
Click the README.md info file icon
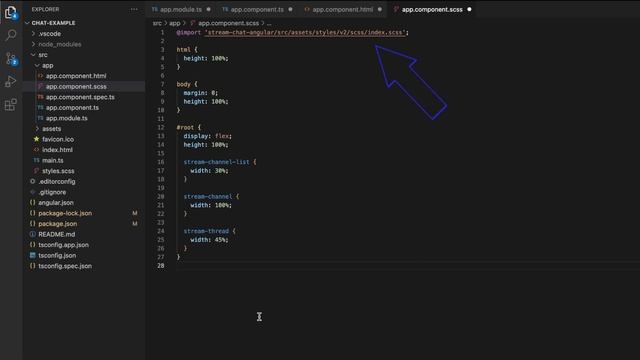33,234
